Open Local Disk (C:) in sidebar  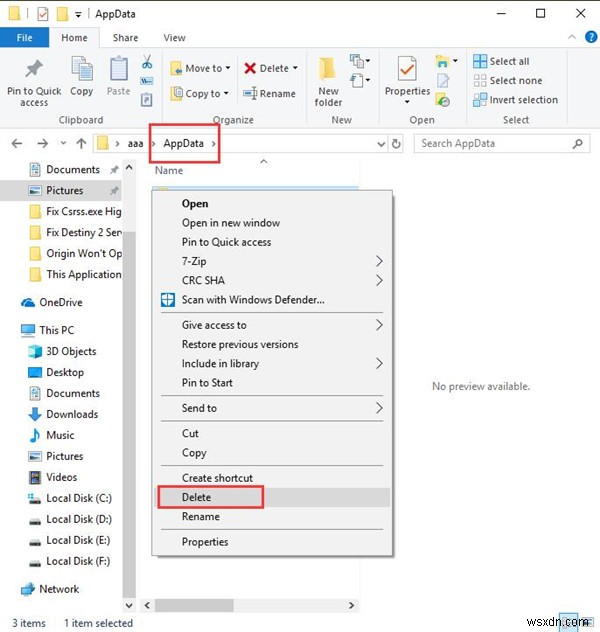coord(70,498)
